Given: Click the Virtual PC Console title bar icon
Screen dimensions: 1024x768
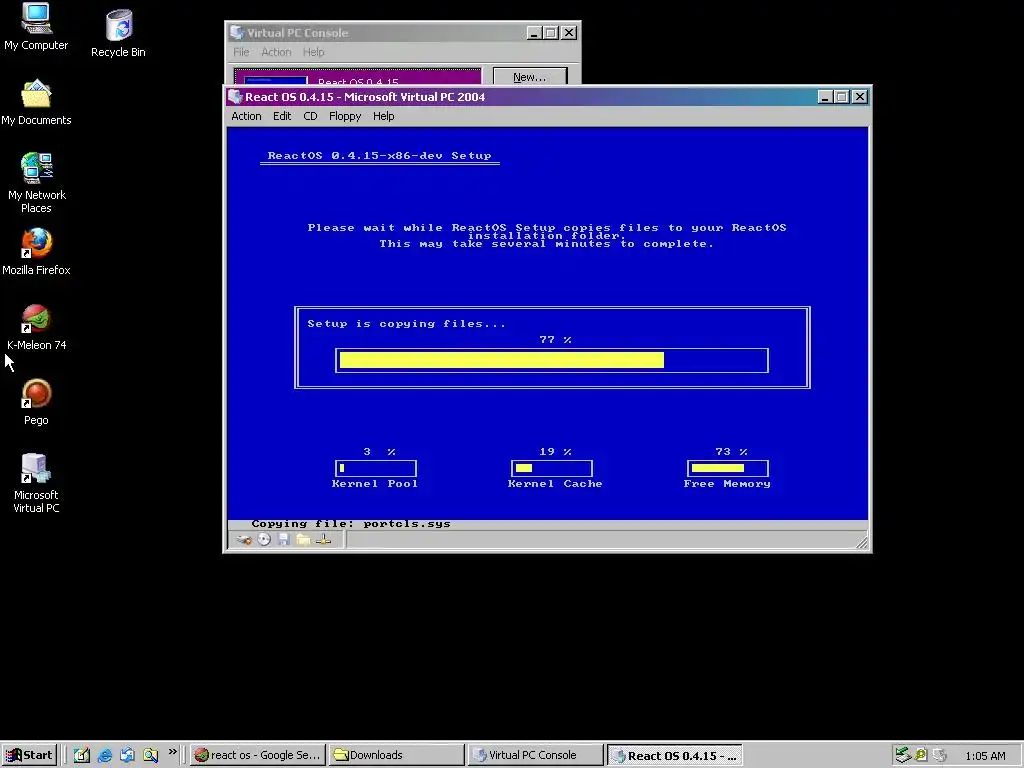Looking at the screenshot, I should pos(237,33).
